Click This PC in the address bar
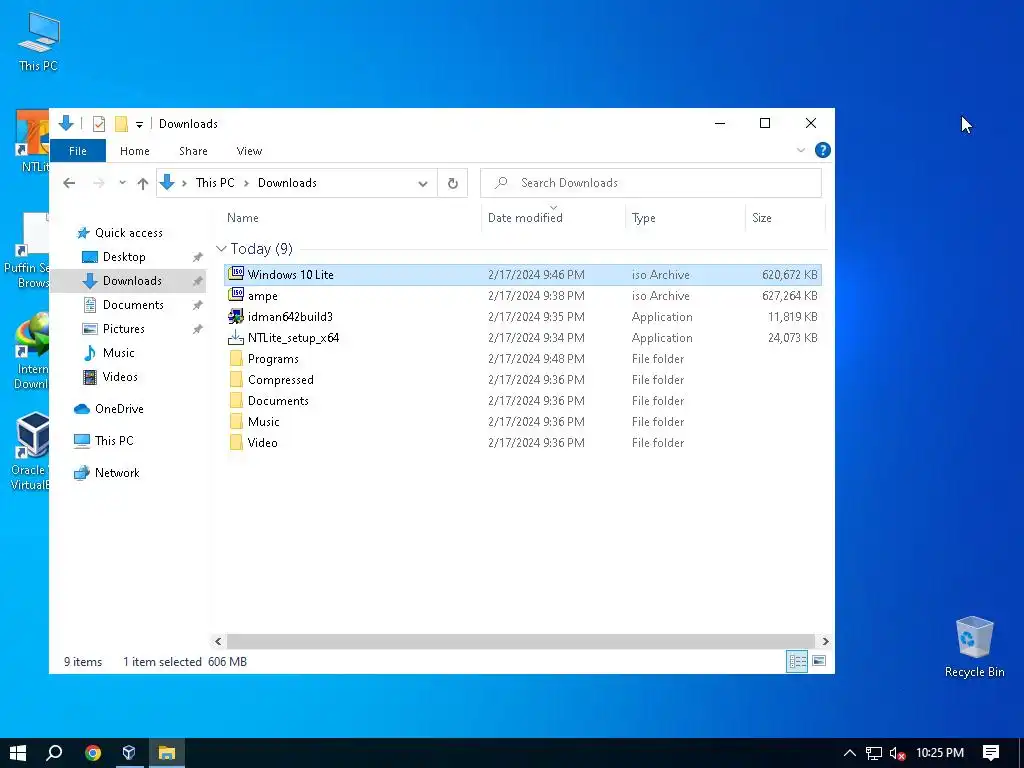Viewport: 1024px width, 768px height. [x=215, y=183]
